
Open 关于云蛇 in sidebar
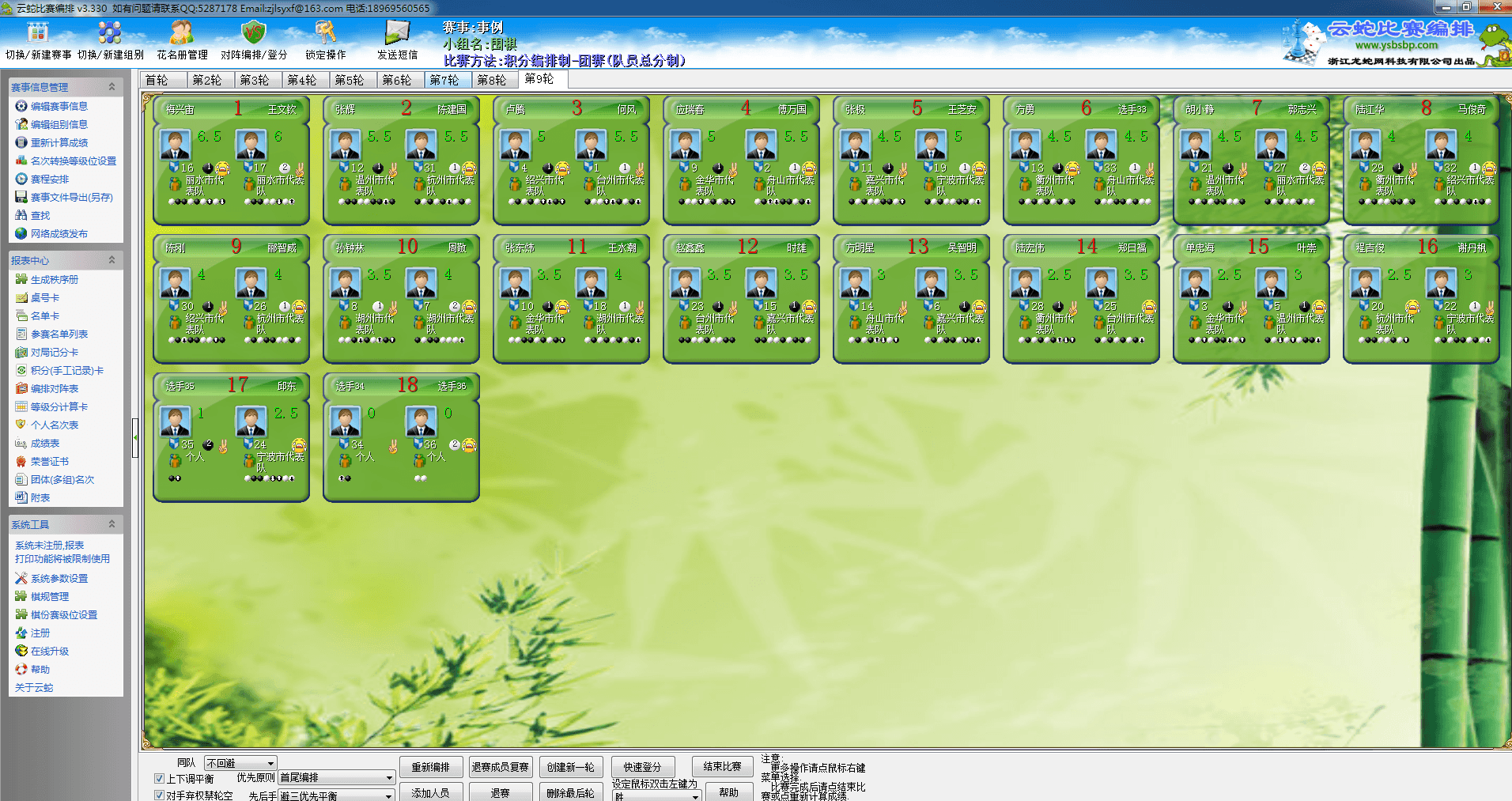[34, 687]
